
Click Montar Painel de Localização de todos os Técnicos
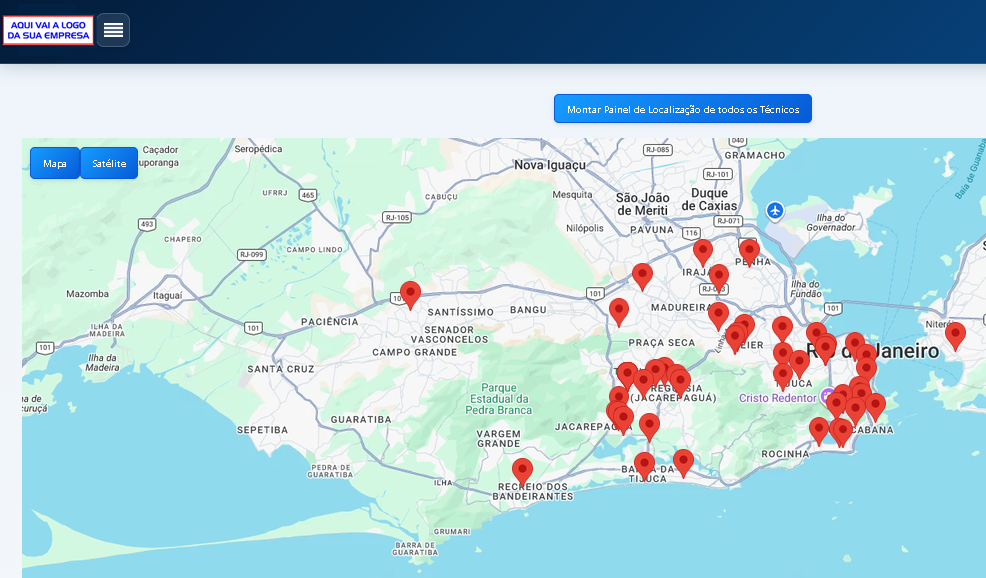pyautogui.click(x=683, y=109)
